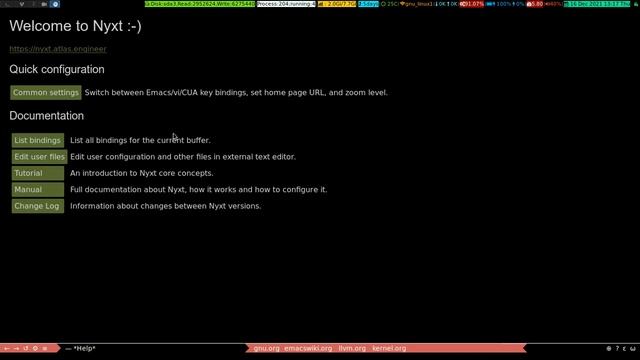Switch to the gnu.org tab
Viewport: 640px width, 360px height.
pyautogui.click(x=267, y=349)
